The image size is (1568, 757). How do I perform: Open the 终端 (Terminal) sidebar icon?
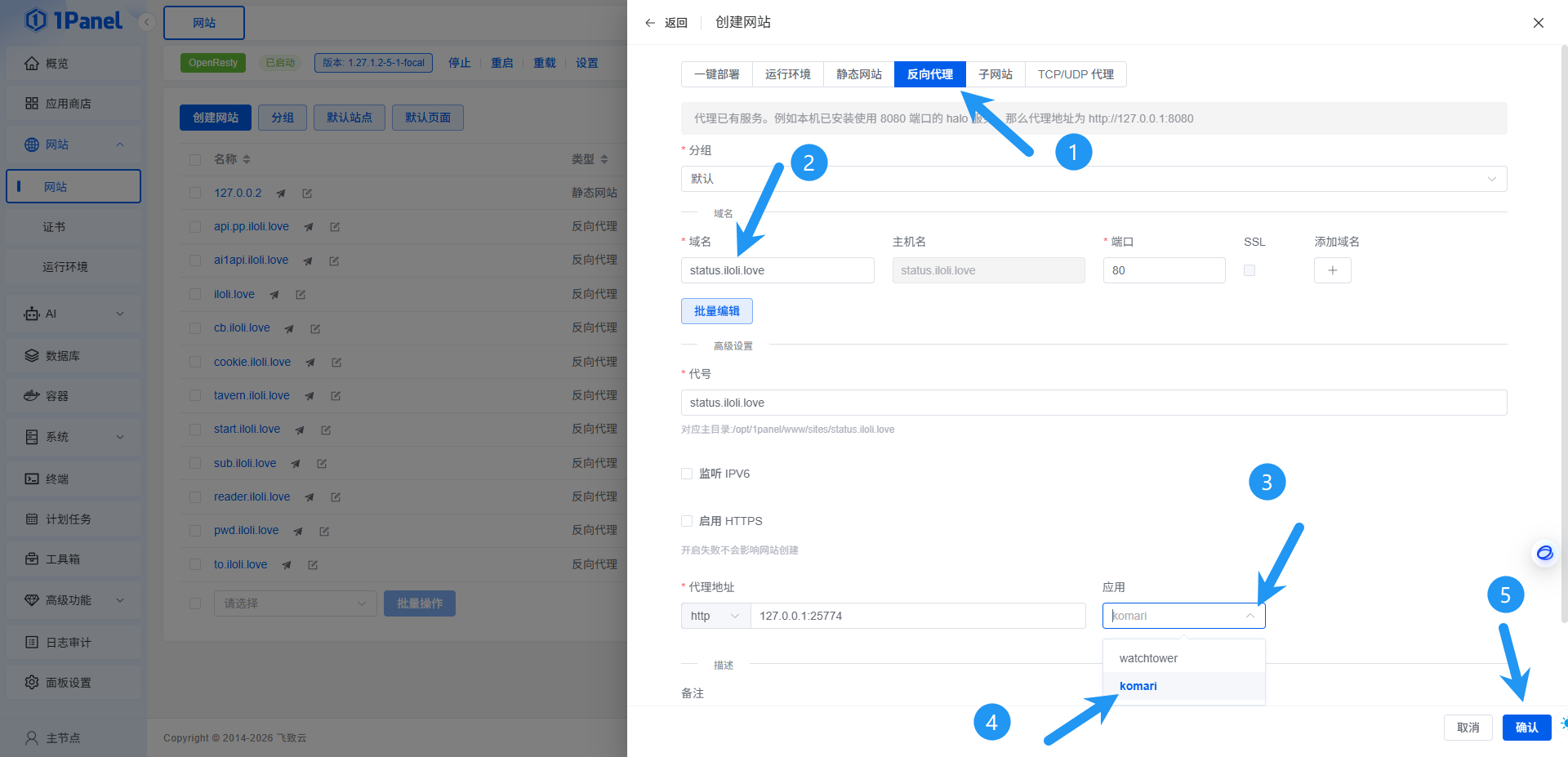click(32, 479)
